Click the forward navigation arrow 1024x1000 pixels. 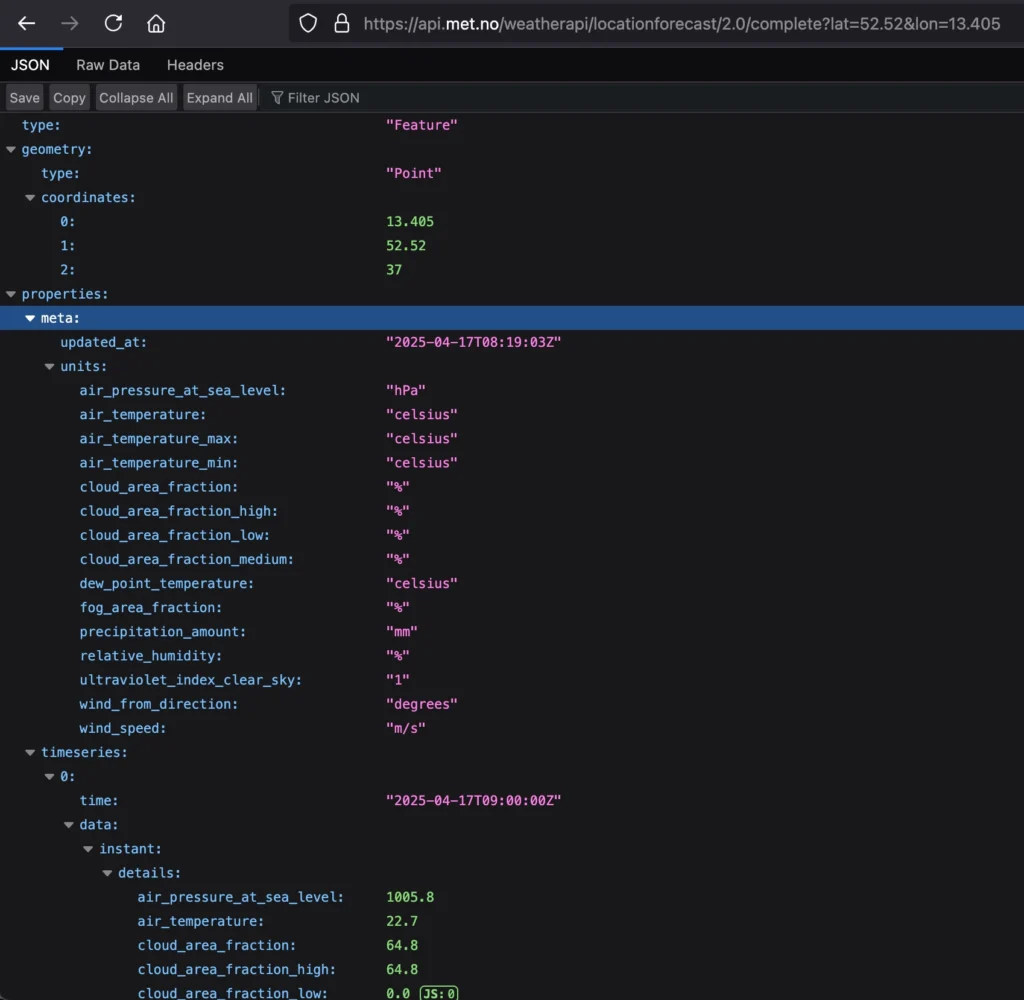[x=70, y=23]
